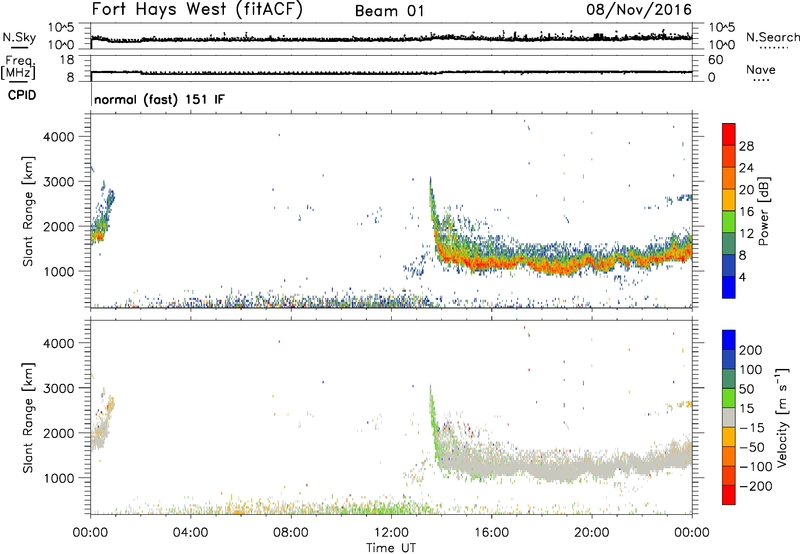Click the "200" tick on velocity scale

751,350
